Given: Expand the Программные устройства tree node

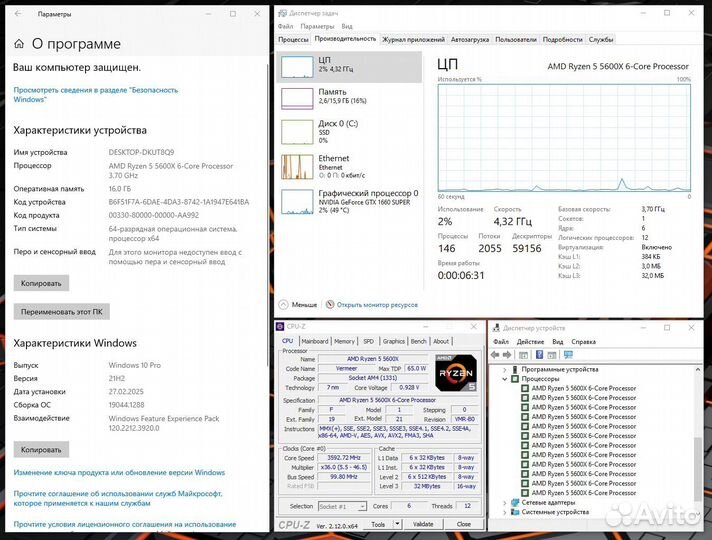Looking at the screenshot, I should click(x=504, y=370).
